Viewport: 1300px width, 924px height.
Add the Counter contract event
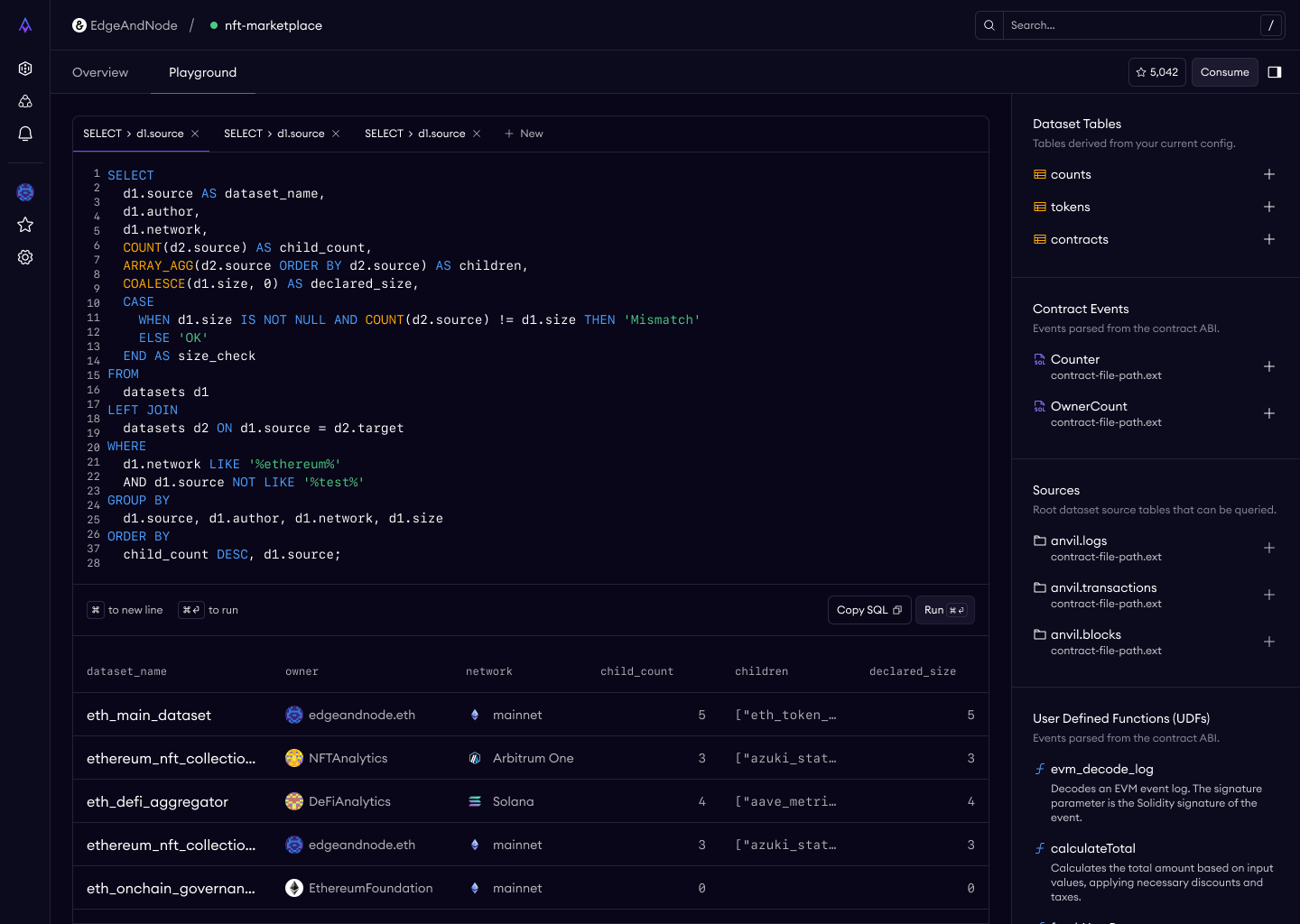(x=1268, y=366)
